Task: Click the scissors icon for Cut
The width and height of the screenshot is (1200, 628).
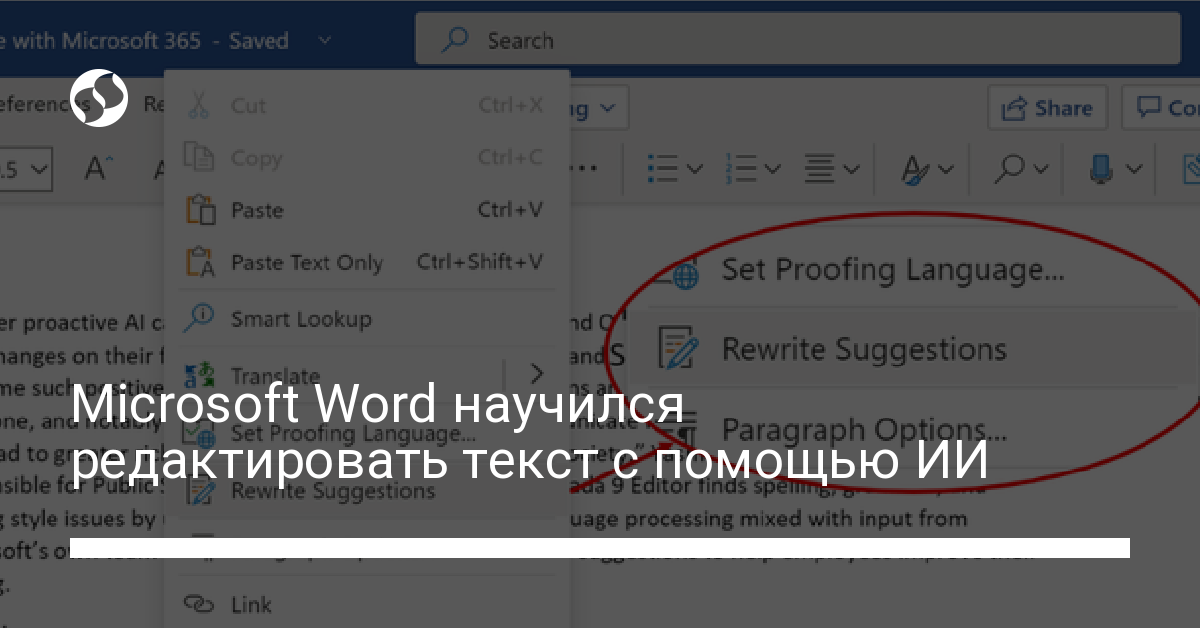Action: pyautogui.click(x=200, y=105)
